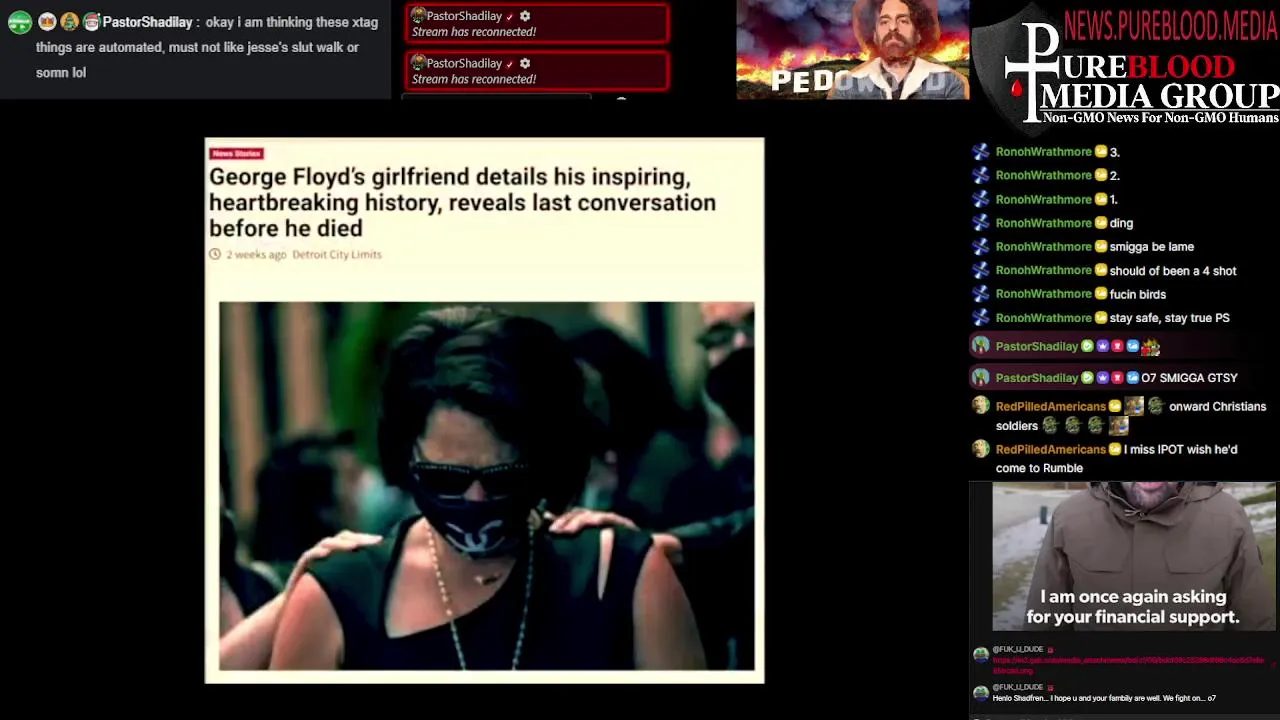Screen dimensions: 1280x720
Task: Click the clock icon next to '2 weeks ago'
Action: point(215,254)
